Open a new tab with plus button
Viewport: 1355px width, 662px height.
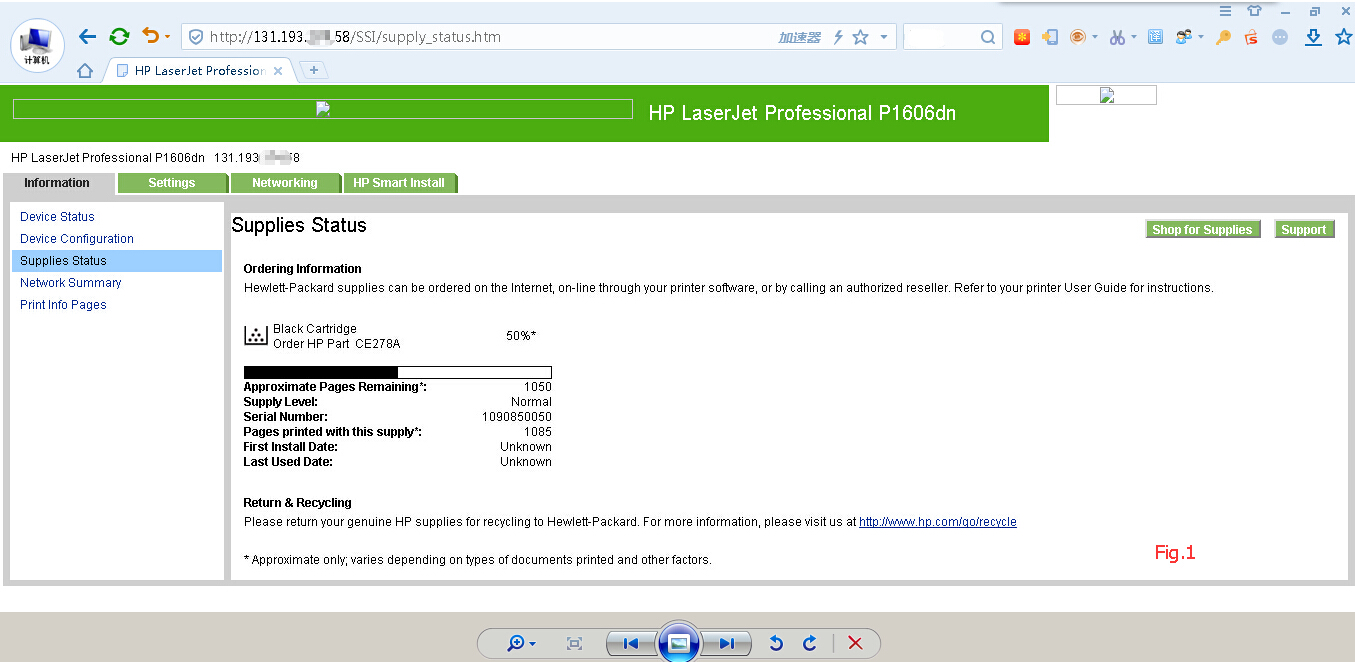click(314, 70)
